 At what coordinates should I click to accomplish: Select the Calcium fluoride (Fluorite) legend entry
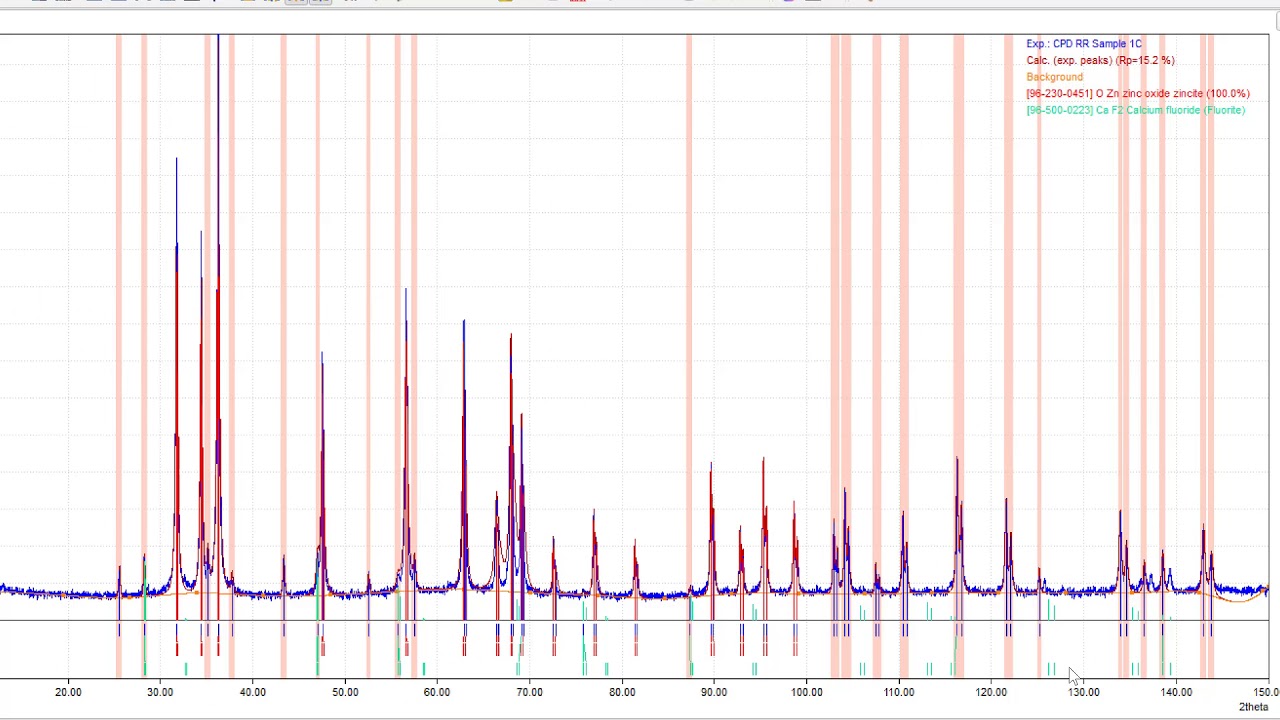click(x=1136, y=110)
